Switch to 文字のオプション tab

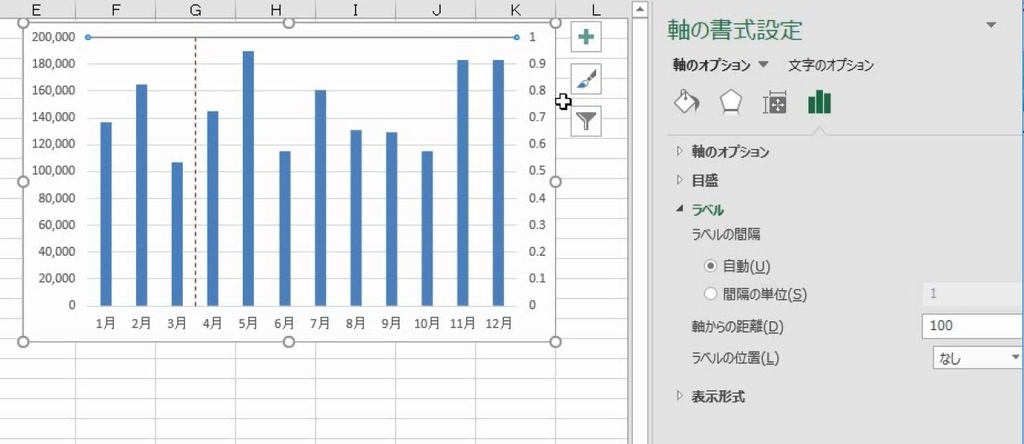[831, 65]
